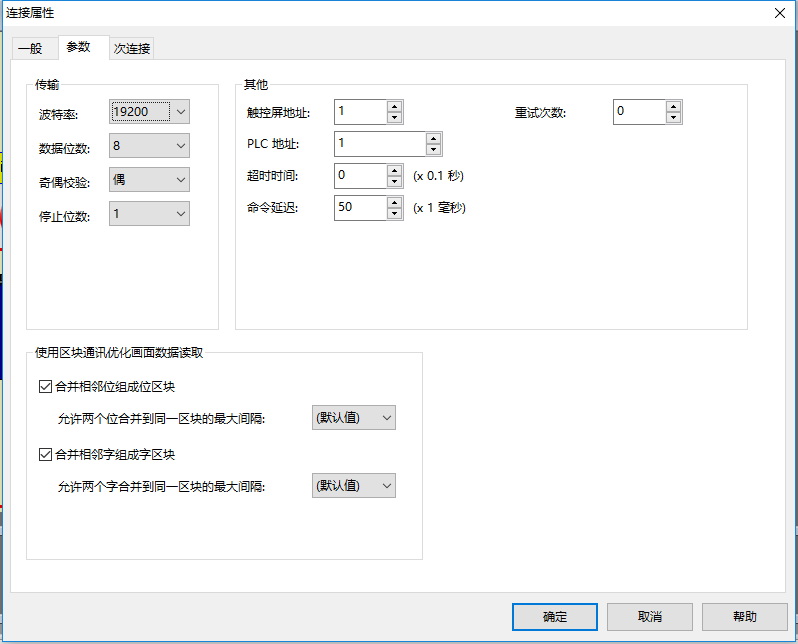Switch to the 次连接 tab

click(132, 48)
